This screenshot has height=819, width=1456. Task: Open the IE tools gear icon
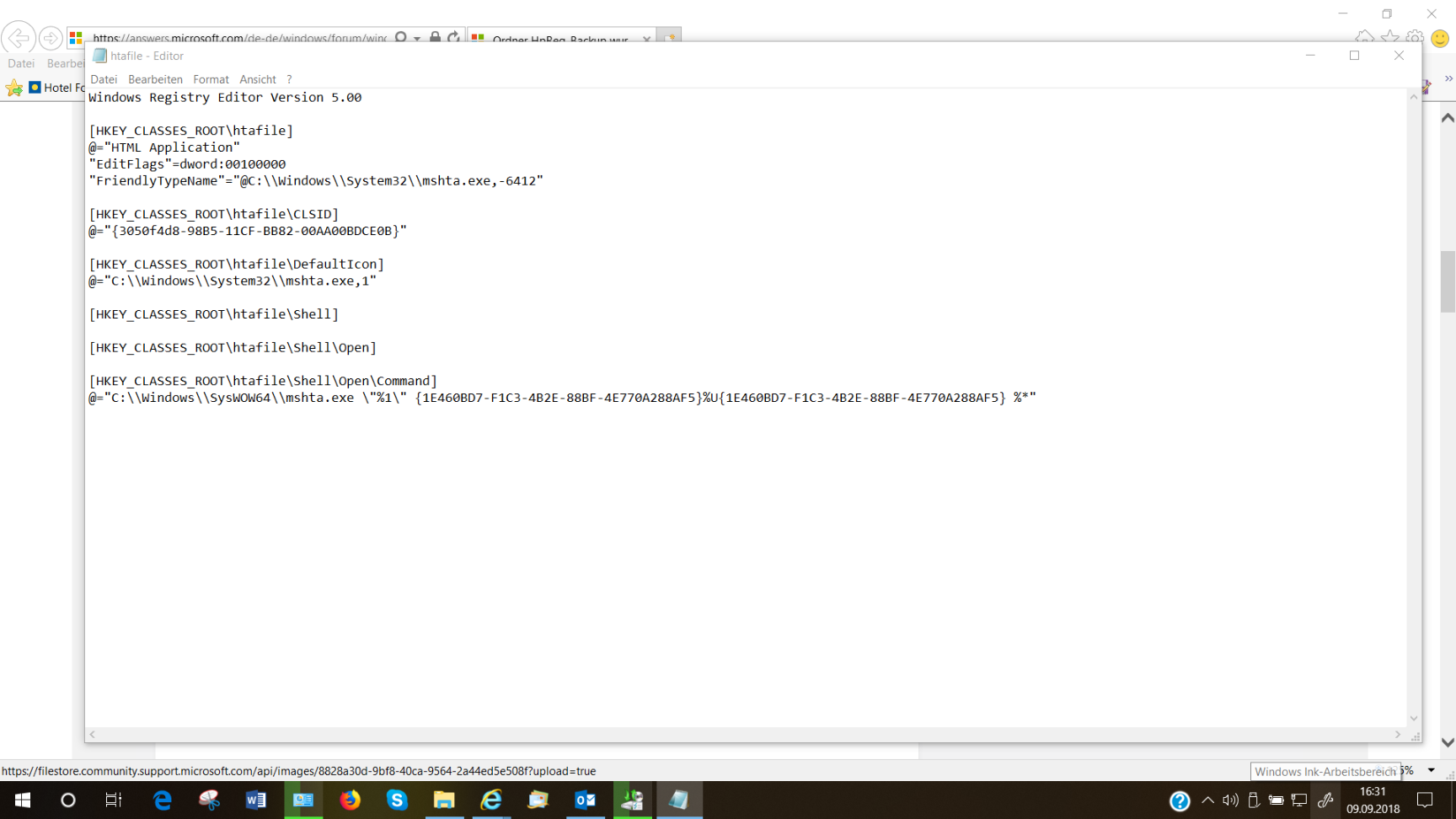[x=1415, y=38]
